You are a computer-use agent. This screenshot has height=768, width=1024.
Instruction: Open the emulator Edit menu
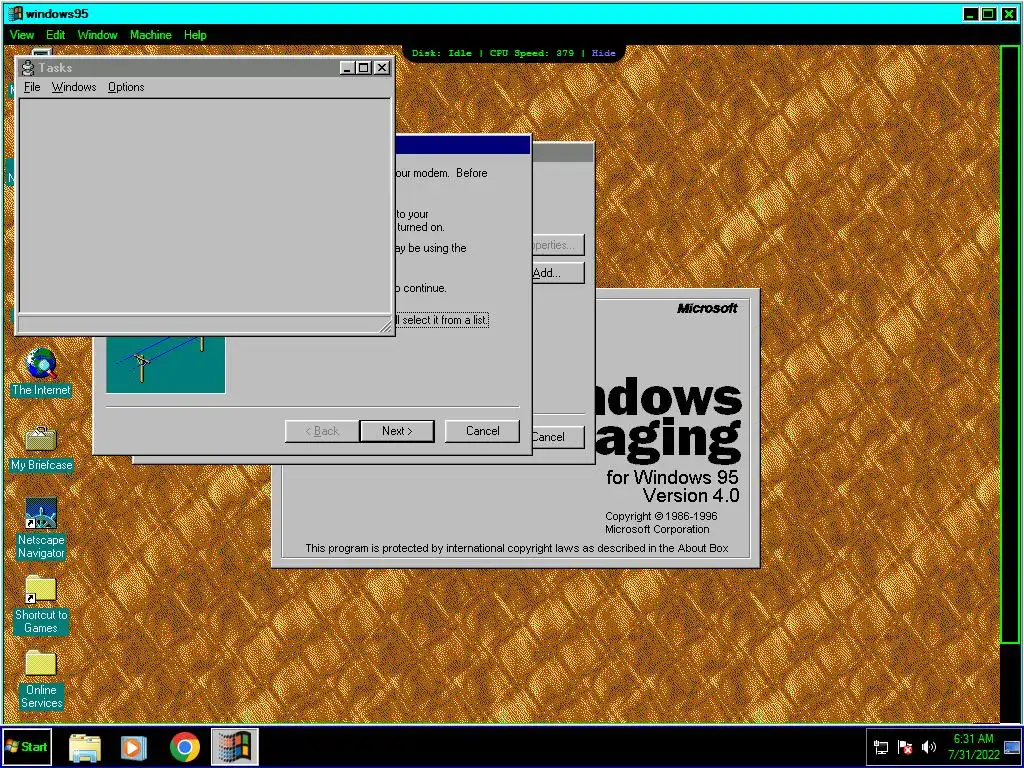(x=56, y=35)
